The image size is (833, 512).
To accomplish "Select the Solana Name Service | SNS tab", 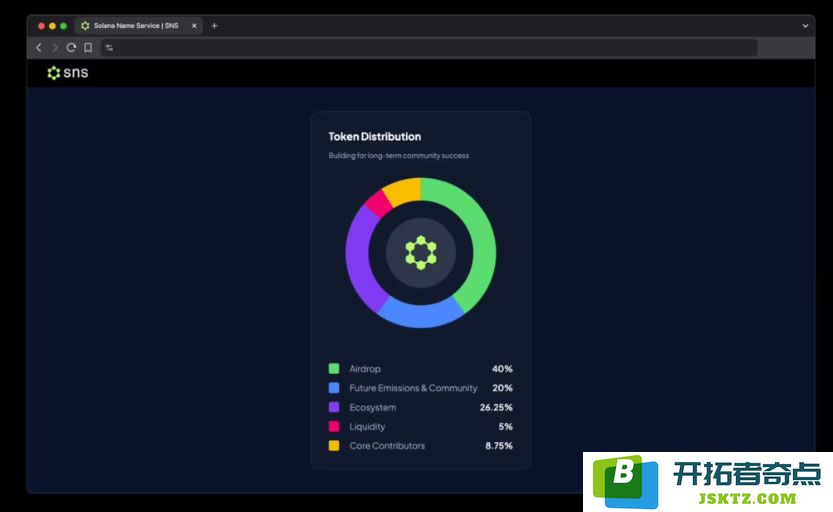I will pos(139,25).
